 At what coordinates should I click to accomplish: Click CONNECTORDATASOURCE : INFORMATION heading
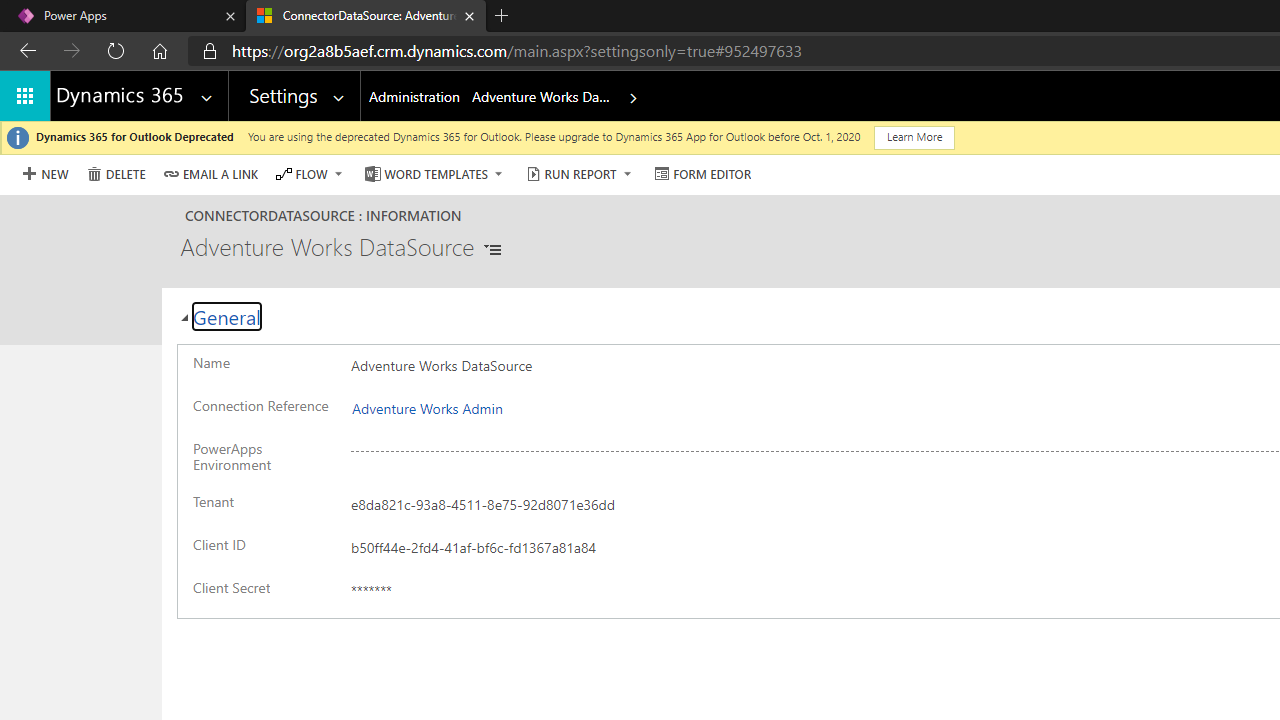point(323,216)
